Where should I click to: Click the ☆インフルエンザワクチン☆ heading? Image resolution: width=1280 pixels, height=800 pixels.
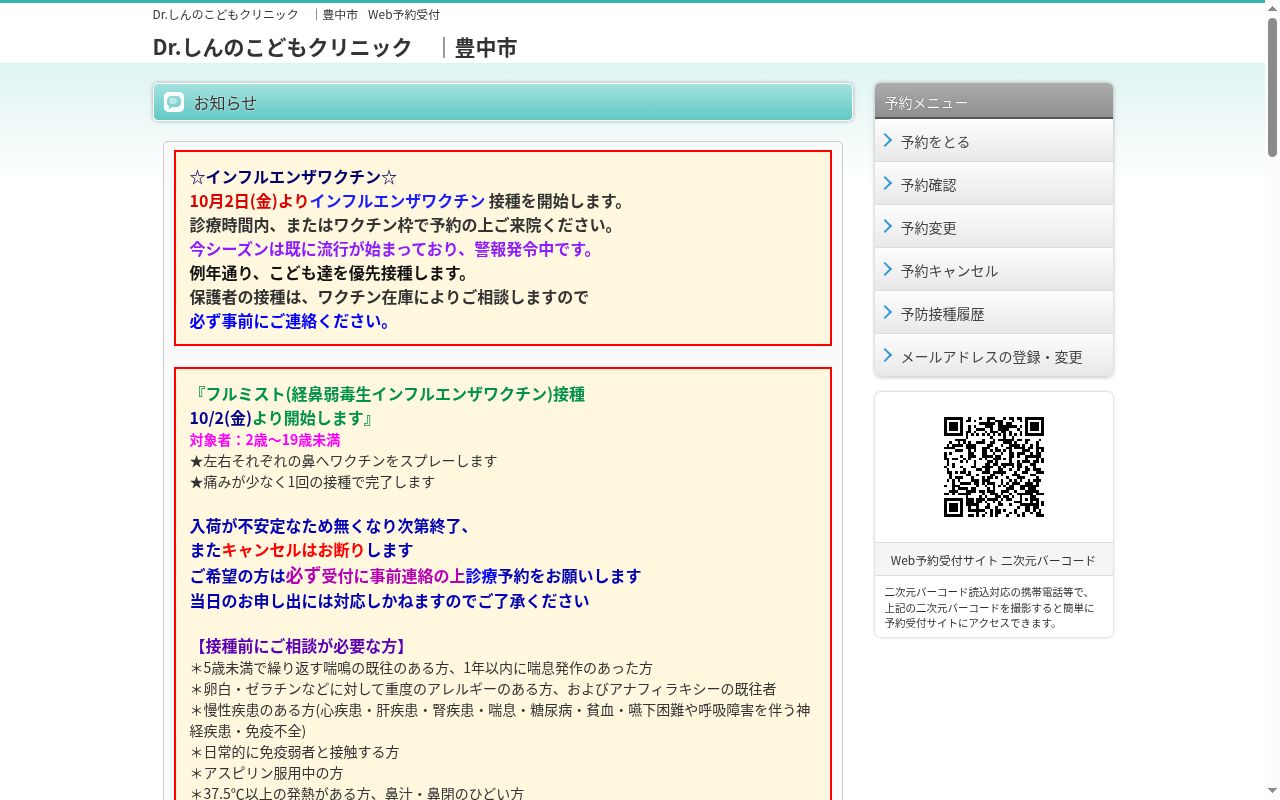pos(293,177)
